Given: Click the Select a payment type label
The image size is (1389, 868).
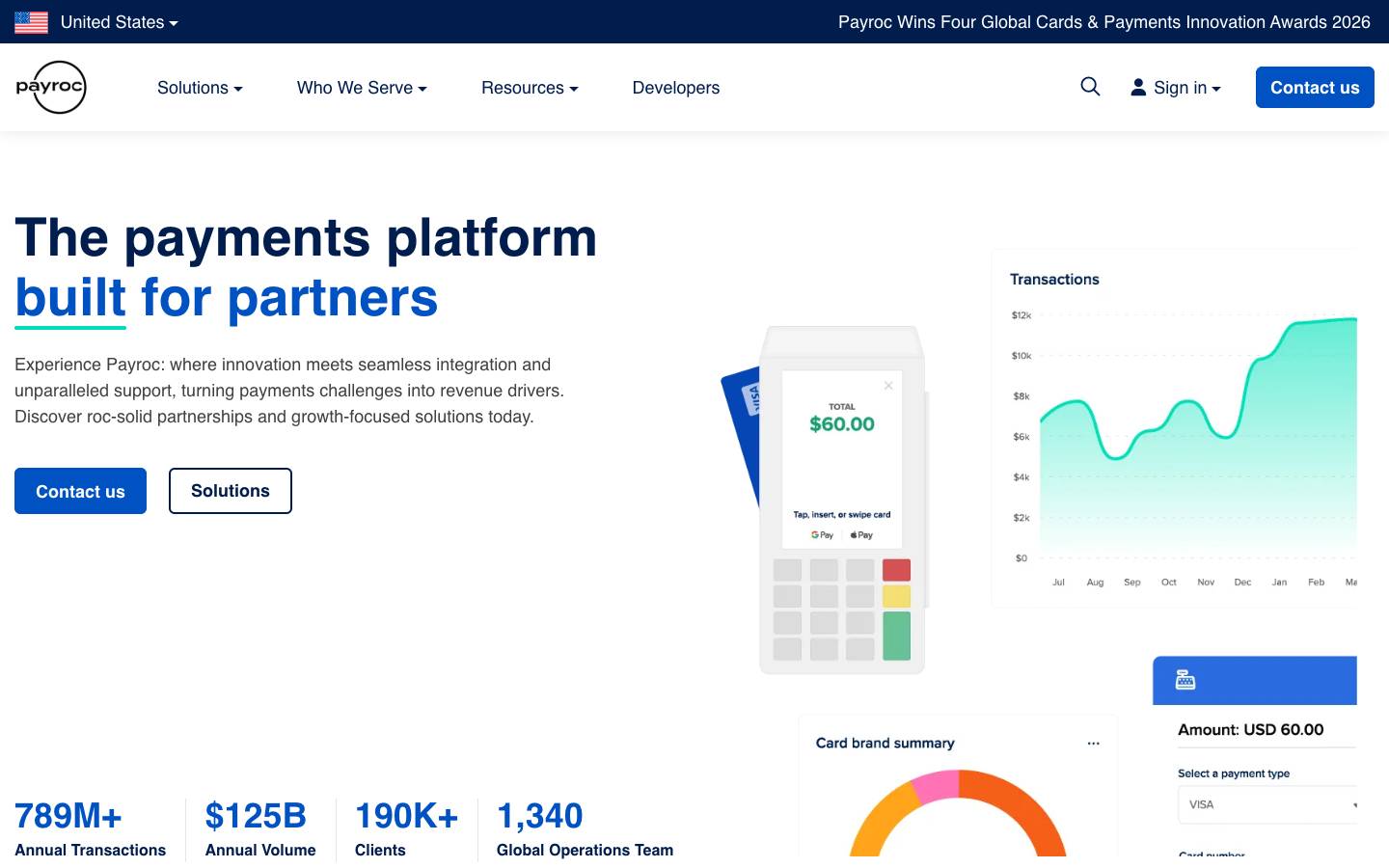Looking at the screenshot, I should tap(1234, 773).
